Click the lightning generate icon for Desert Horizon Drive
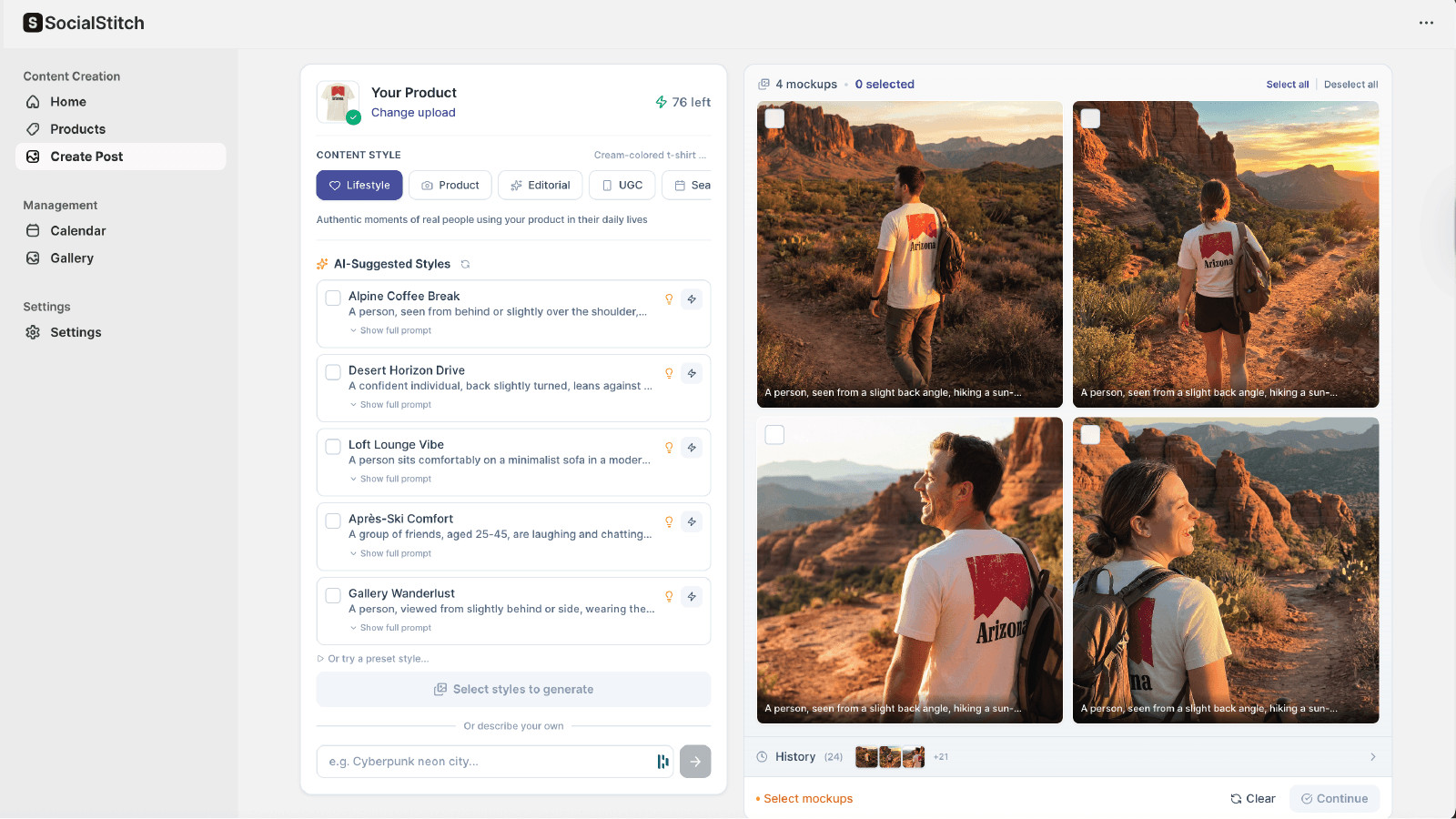Image resolution: width=1456 pixels, height=819 pixels. pyautogui.click(x=692, y=373)
